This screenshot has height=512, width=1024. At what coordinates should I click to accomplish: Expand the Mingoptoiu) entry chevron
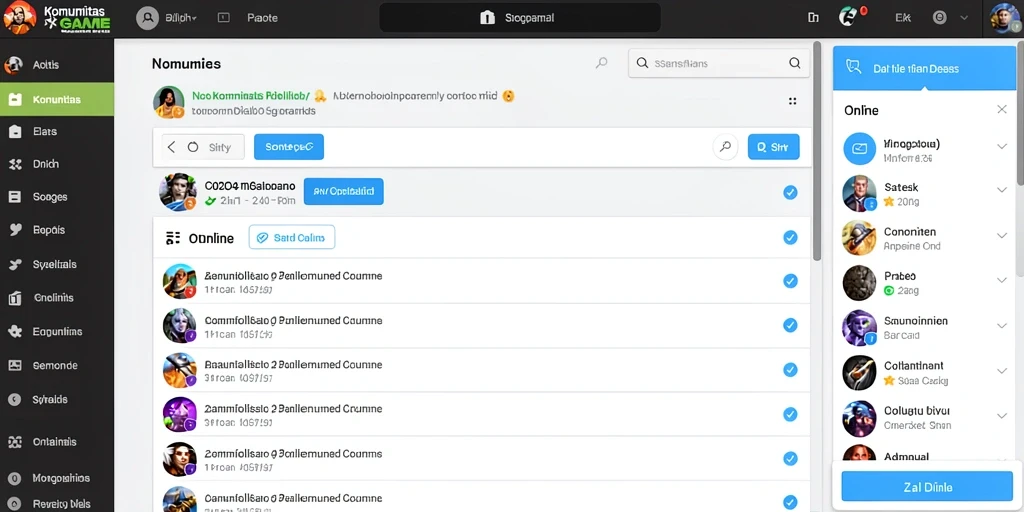click(x=1002, y=146)
